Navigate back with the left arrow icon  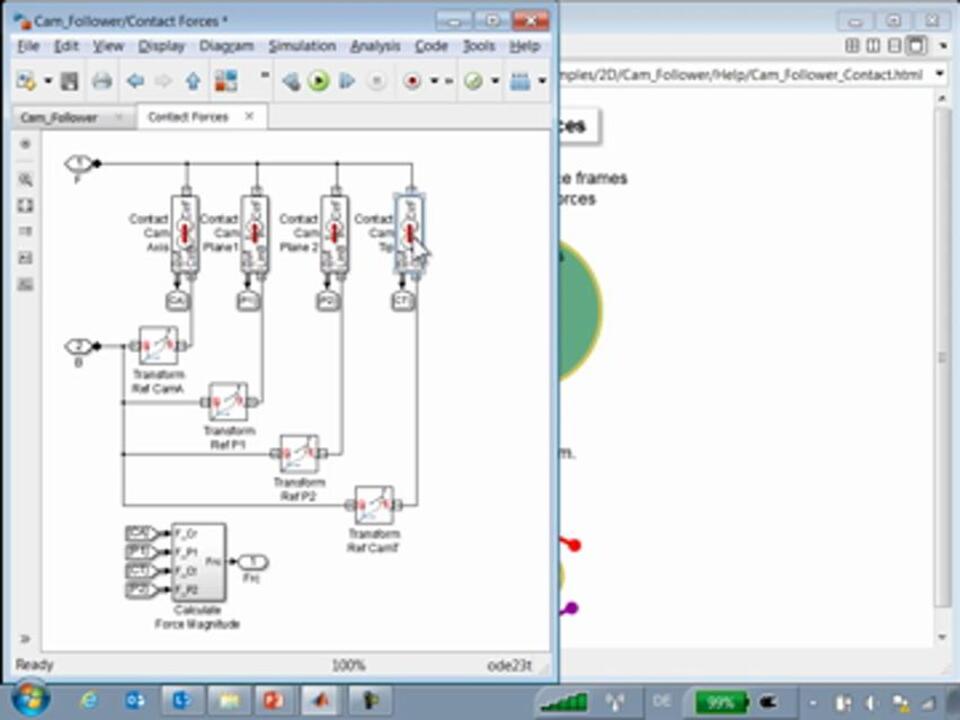[x=135, y=82]
